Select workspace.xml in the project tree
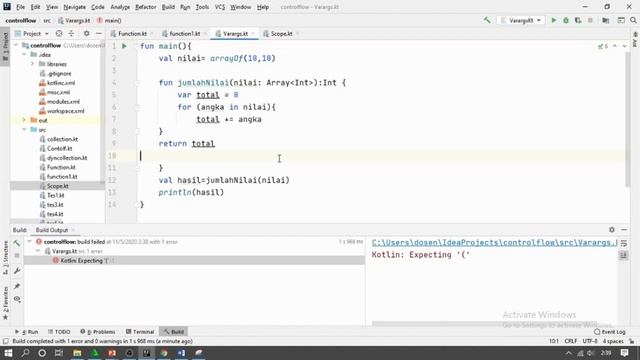Screen dimensions: 640x360 coord(65,111)
